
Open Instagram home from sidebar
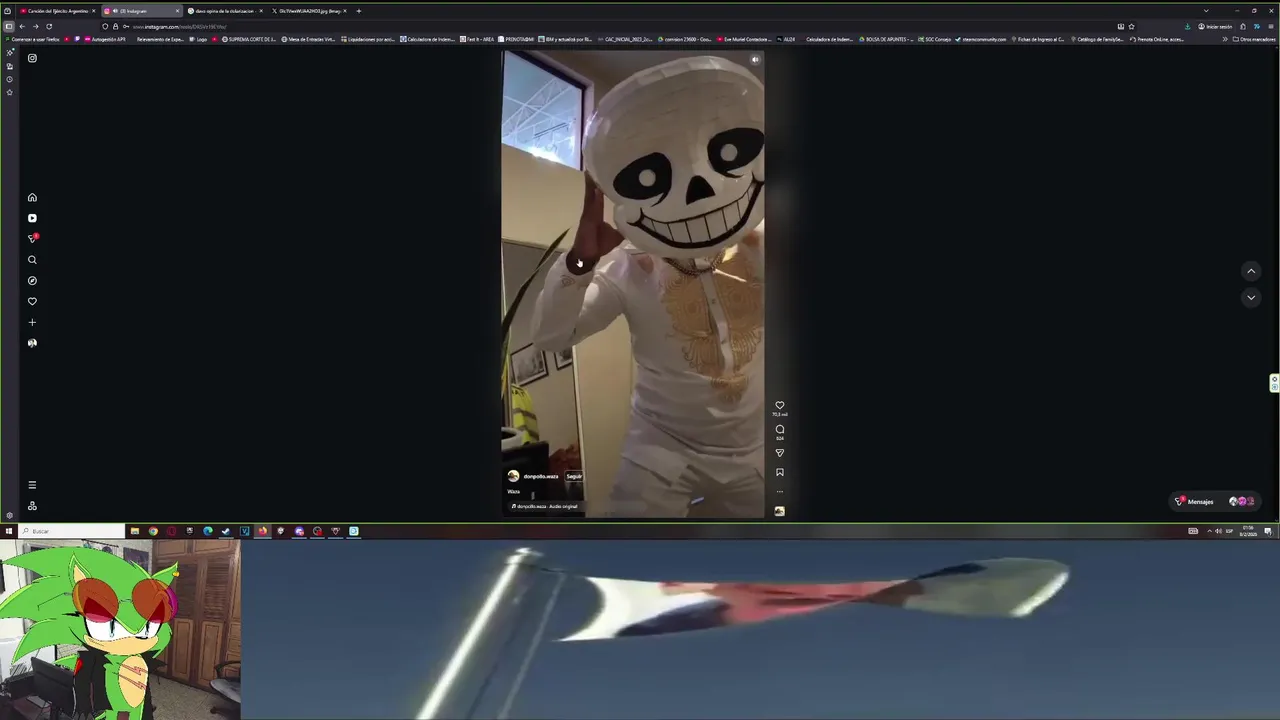[32, 197]
